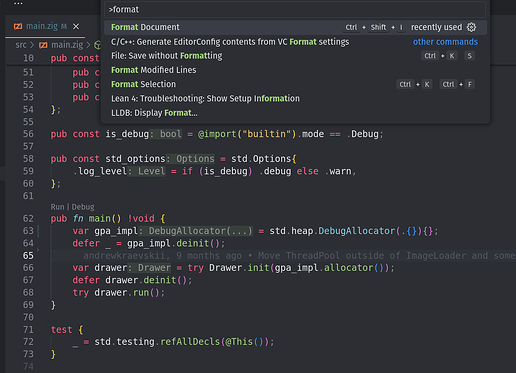This screenshot has height=373, width=516.
Task: Open the ellipsis menu at top left
Action: [18, 3]
